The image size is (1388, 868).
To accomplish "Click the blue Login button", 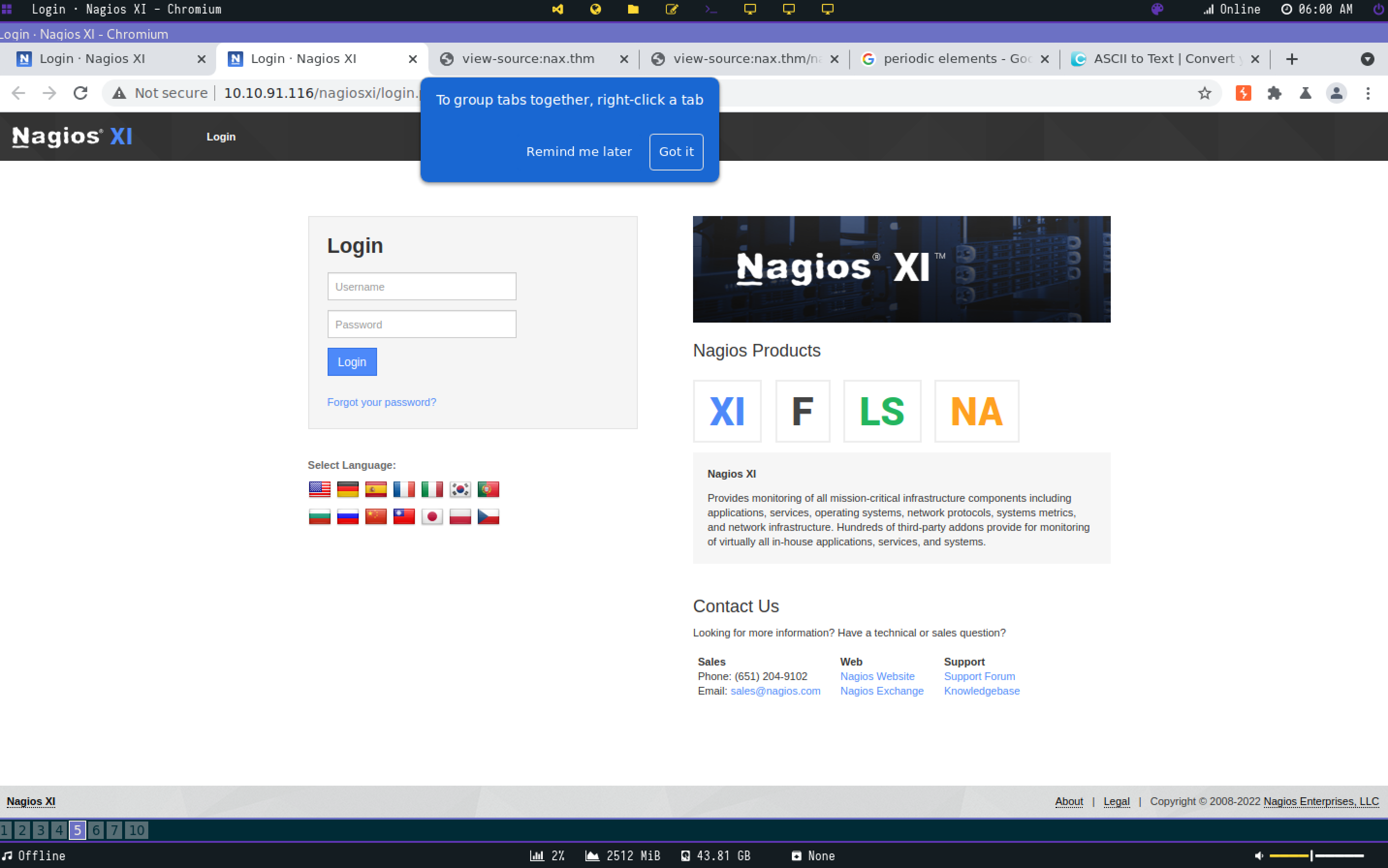I will (351, 362).
